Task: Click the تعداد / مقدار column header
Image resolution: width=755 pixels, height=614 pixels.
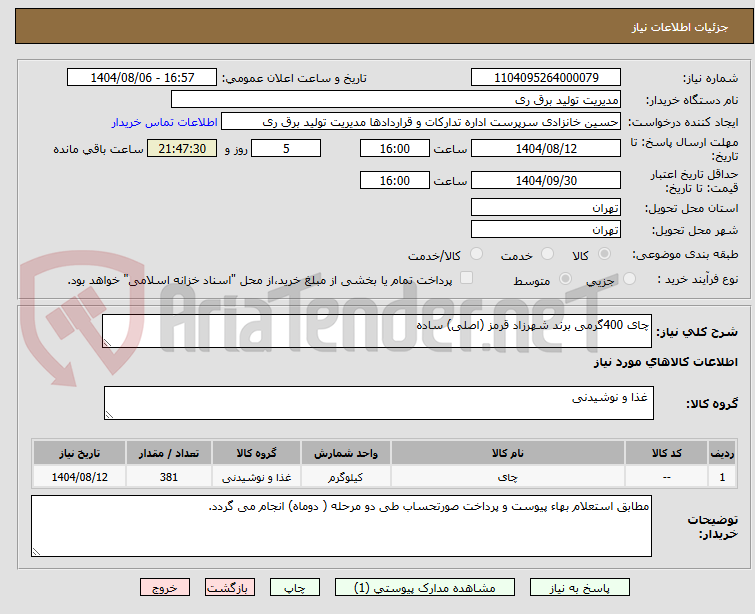Action: 169,453
